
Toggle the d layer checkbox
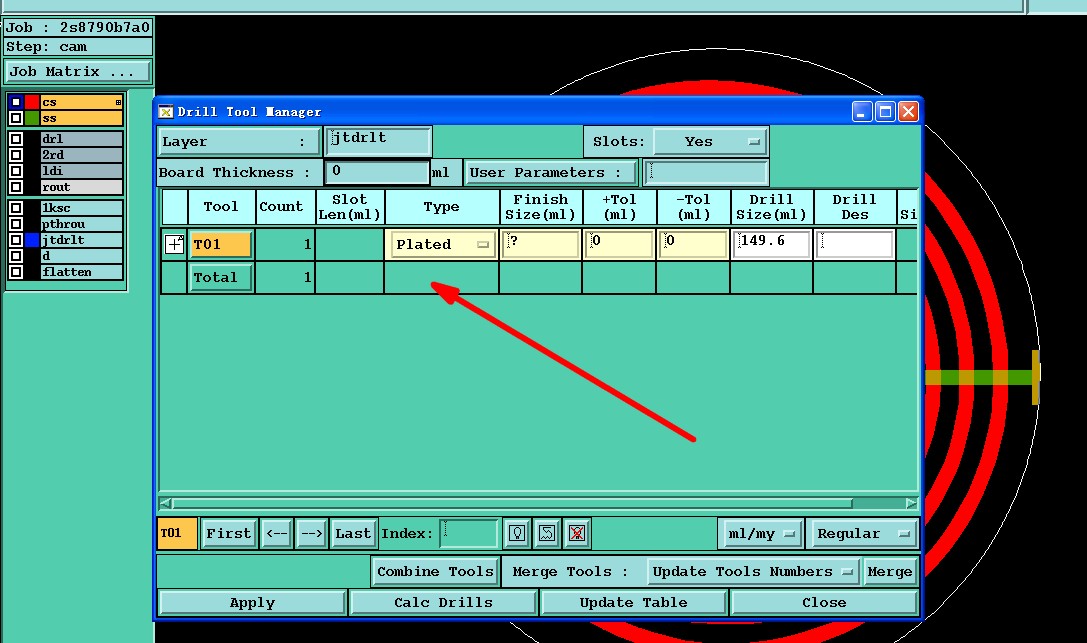(x=15, y=256)
